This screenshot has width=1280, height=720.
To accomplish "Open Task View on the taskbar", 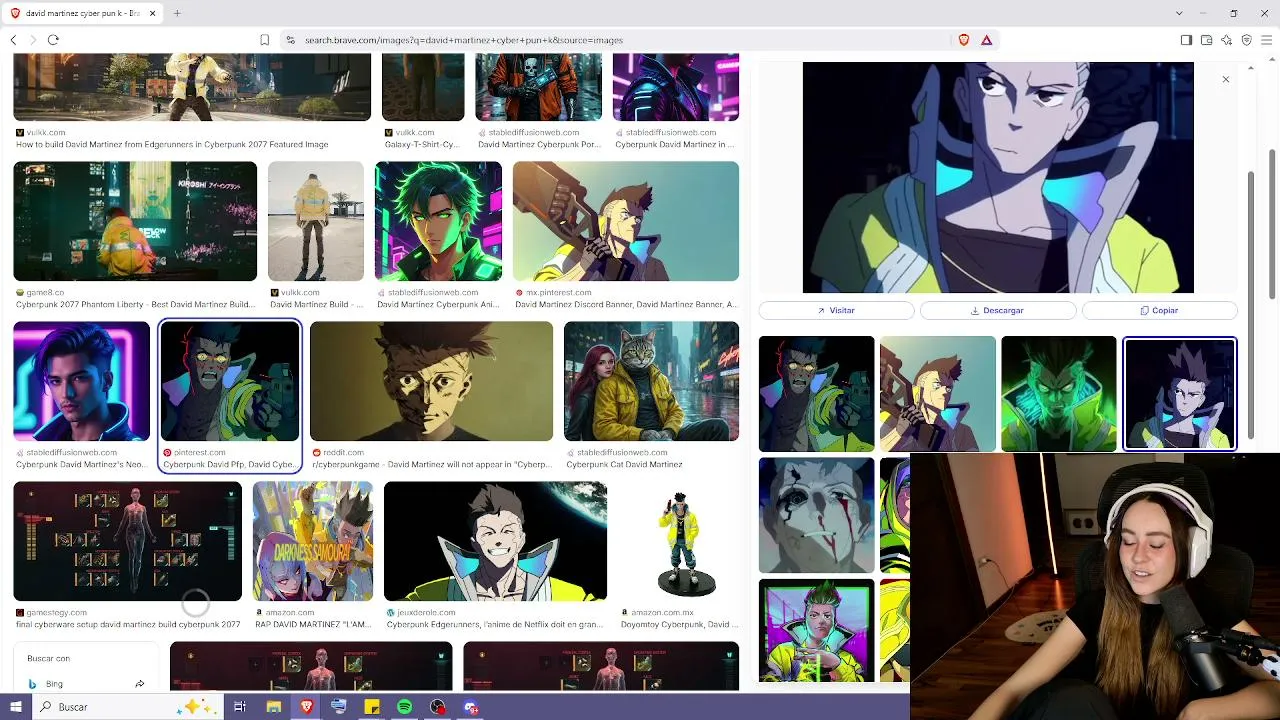I will coord(240,707).
